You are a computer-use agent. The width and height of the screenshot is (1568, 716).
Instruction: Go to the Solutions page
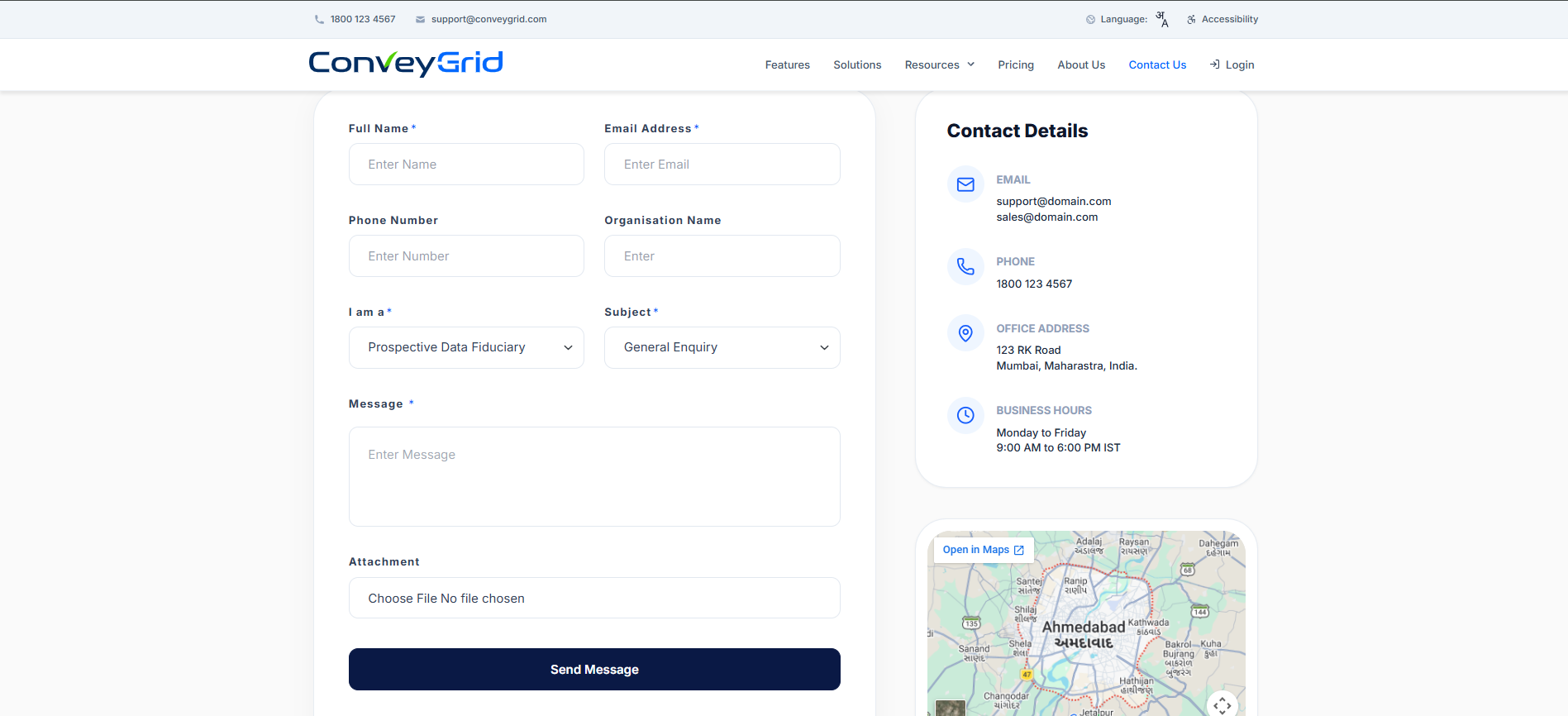click(x=857, y=64)
